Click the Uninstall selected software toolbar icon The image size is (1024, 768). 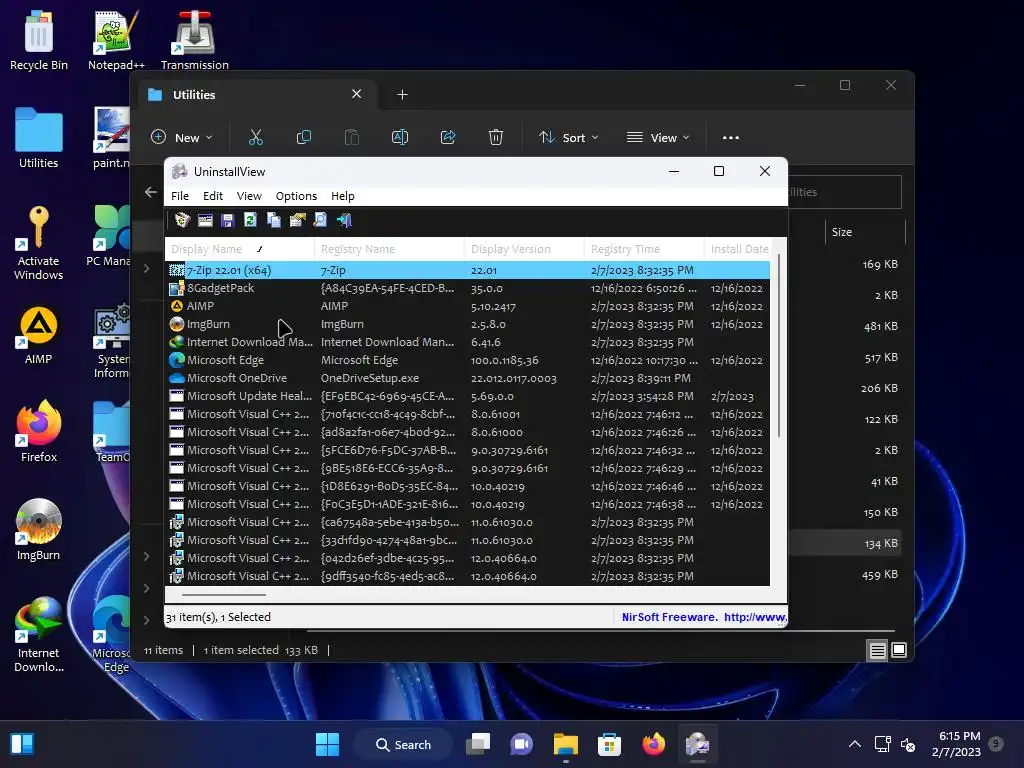[x=182, y=220]
